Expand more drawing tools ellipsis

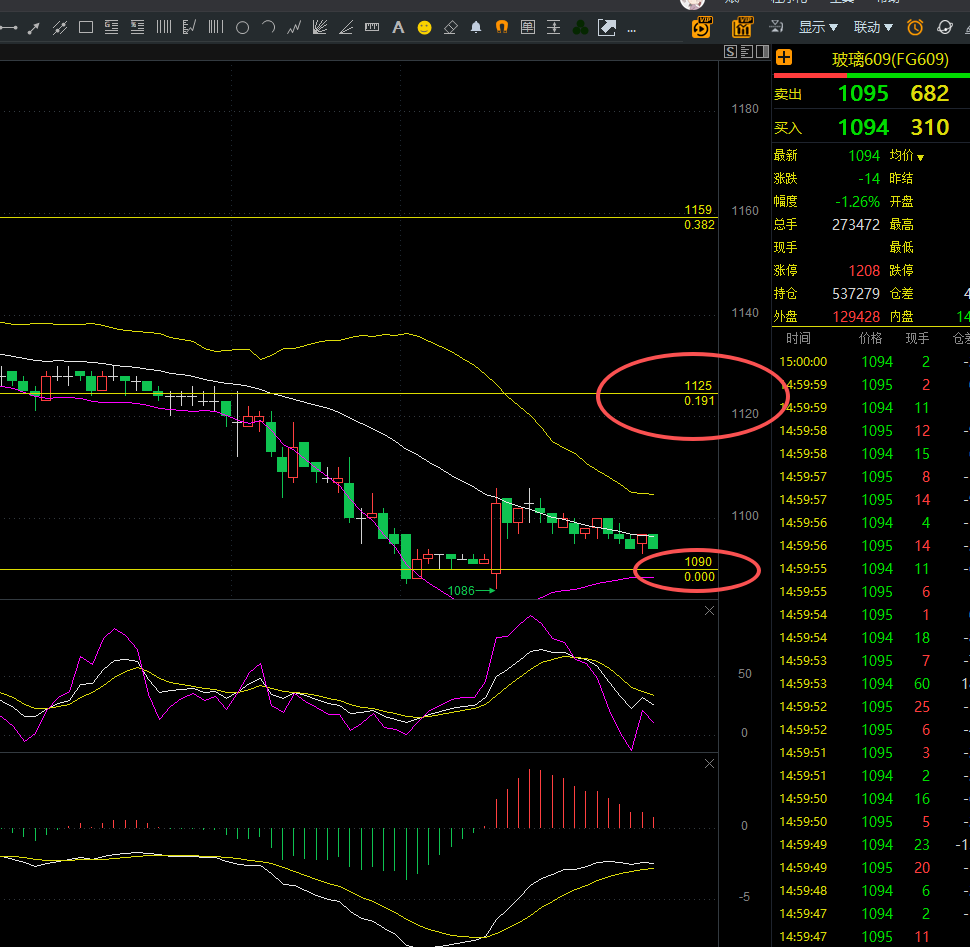click(x=632, y=30)
